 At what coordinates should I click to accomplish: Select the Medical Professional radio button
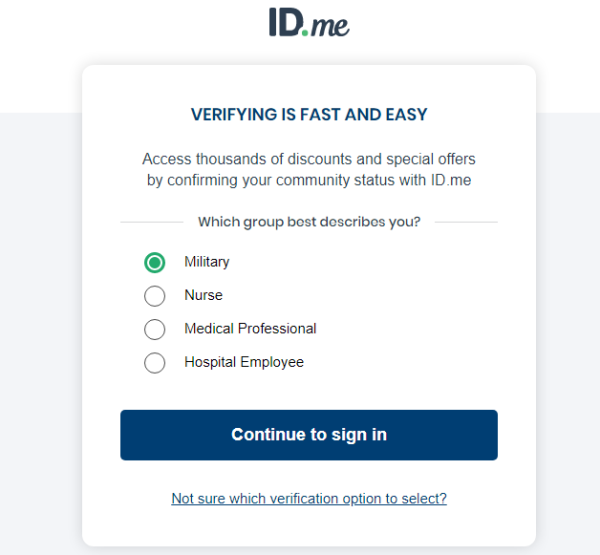coord(154,329)
